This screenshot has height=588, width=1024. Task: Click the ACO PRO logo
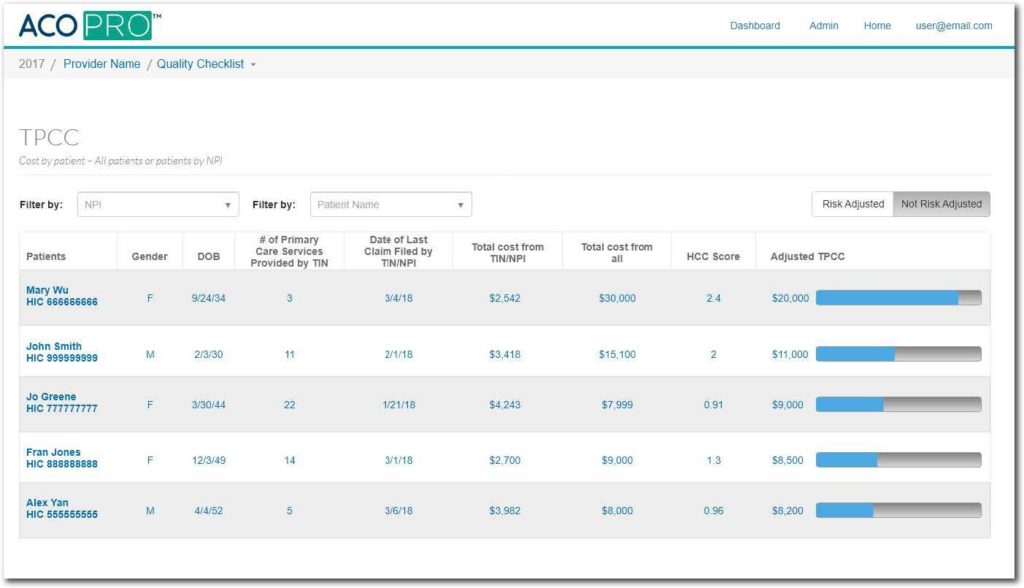88,25
